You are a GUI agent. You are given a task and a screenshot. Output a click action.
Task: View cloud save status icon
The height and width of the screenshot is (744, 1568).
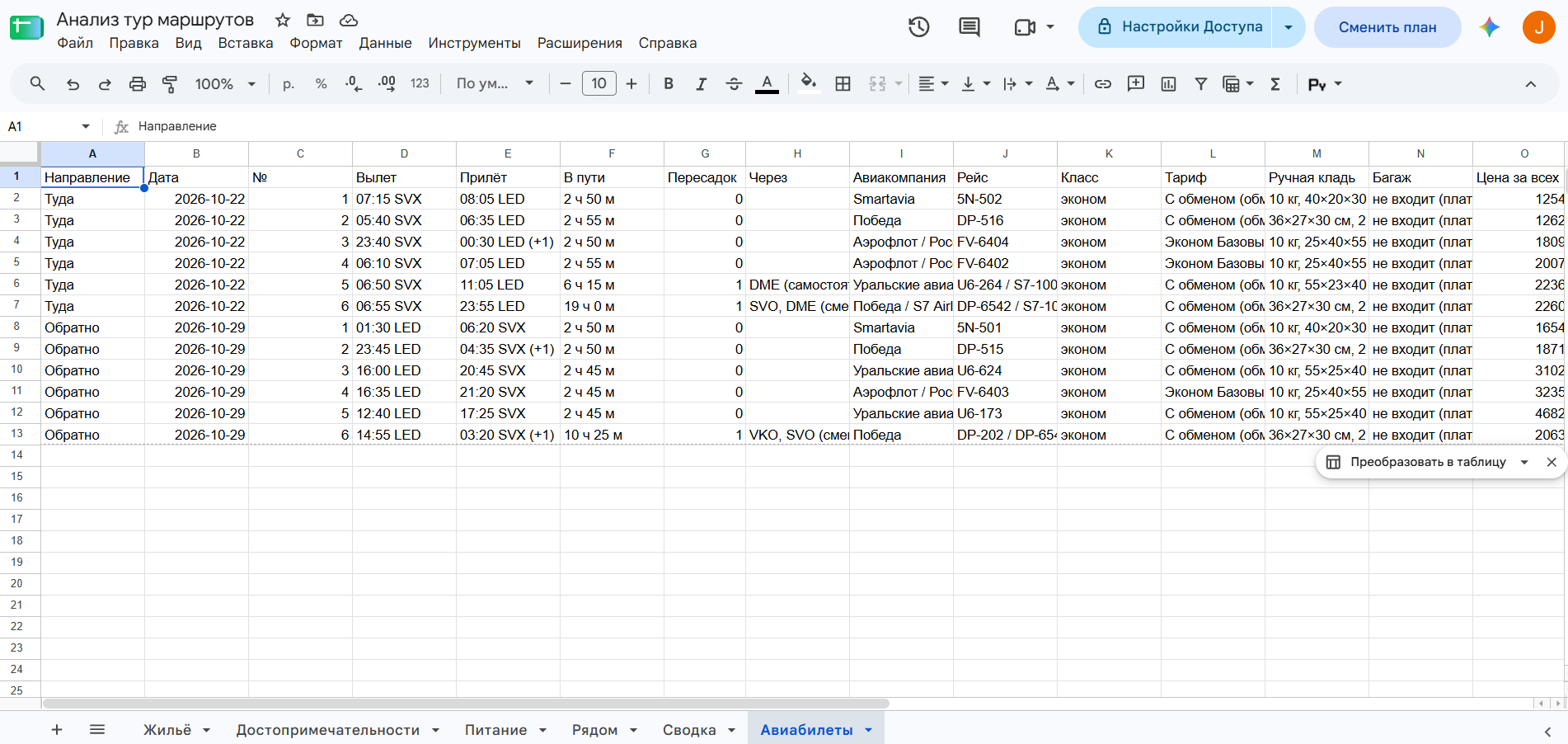point(349,20)
